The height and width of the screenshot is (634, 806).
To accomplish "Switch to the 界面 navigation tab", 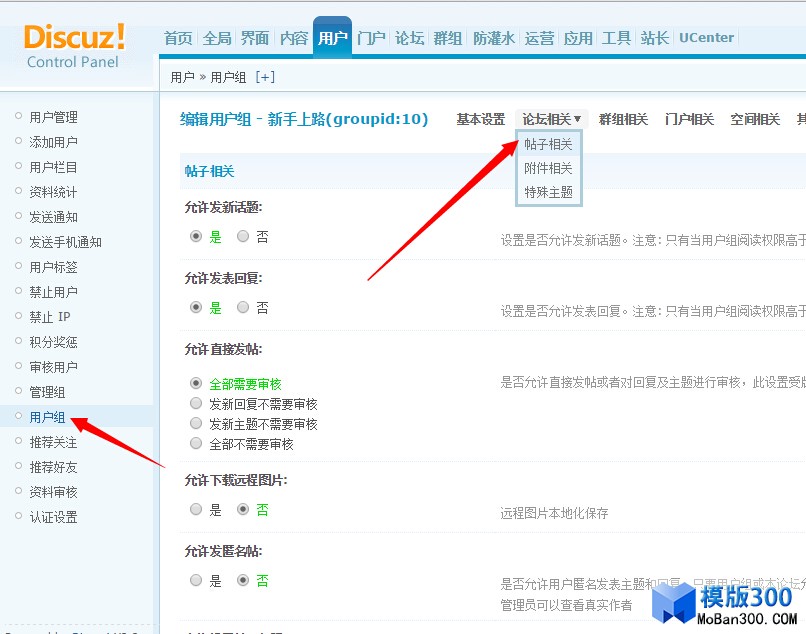I will pos(255,38).
